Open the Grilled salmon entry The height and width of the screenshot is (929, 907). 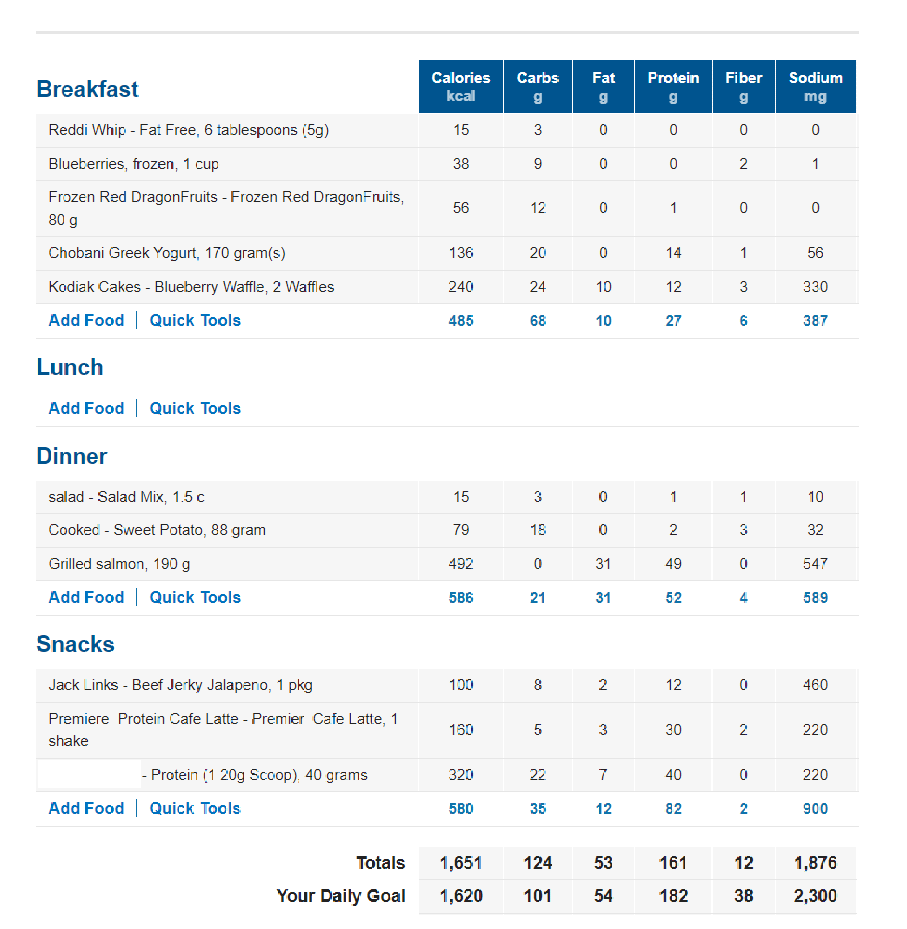click(119, 564)
